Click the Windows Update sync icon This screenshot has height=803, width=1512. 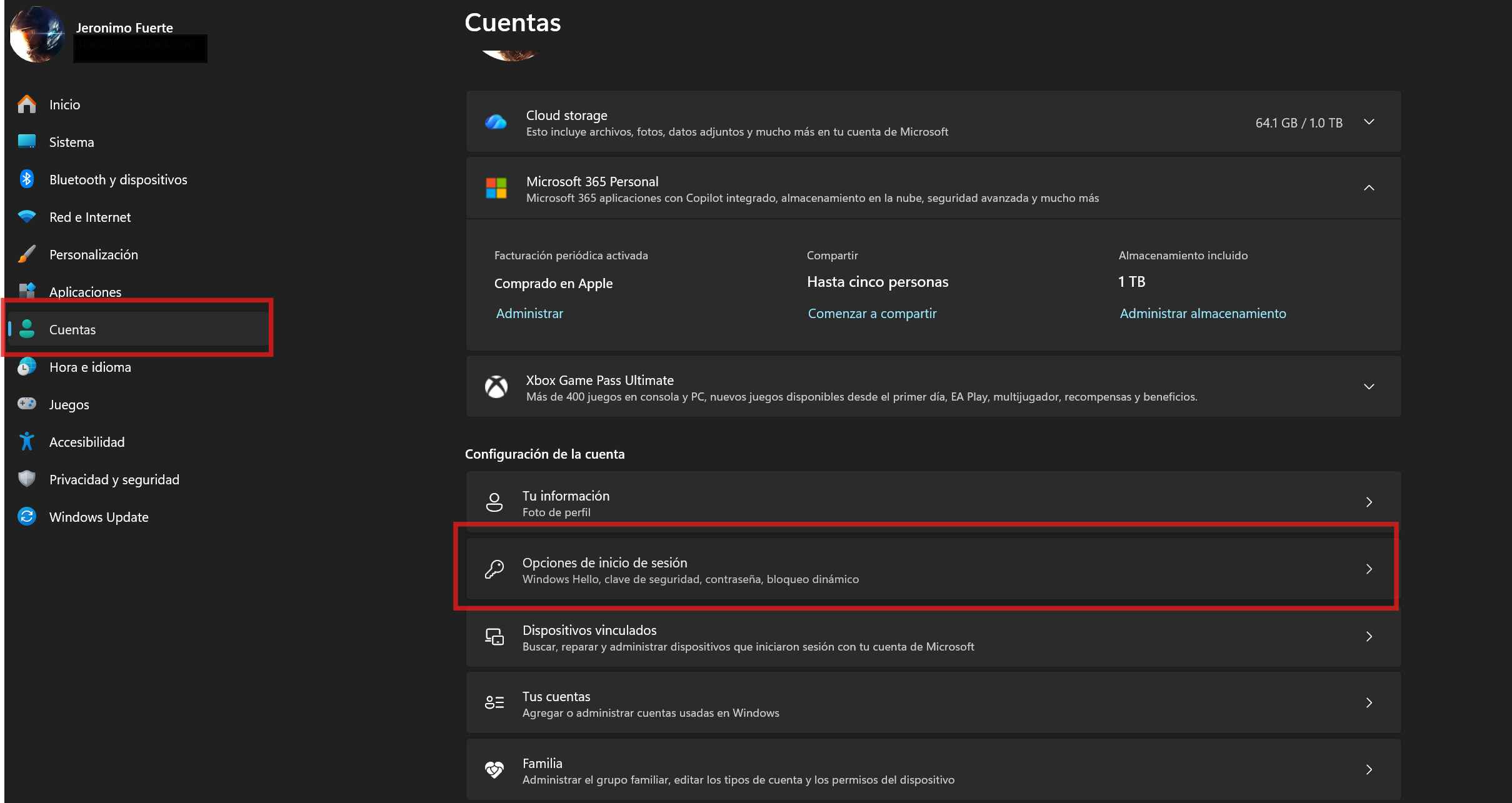coord(27,517)
